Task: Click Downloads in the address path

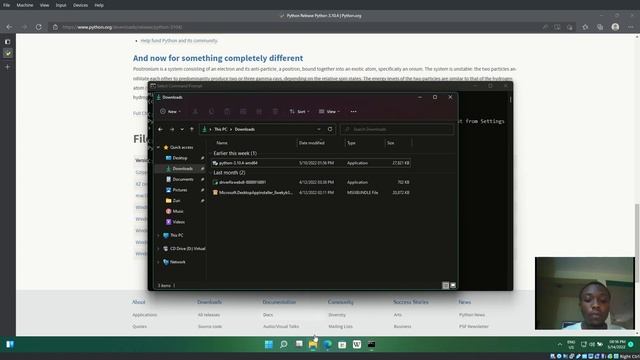Action: [244, 129]
